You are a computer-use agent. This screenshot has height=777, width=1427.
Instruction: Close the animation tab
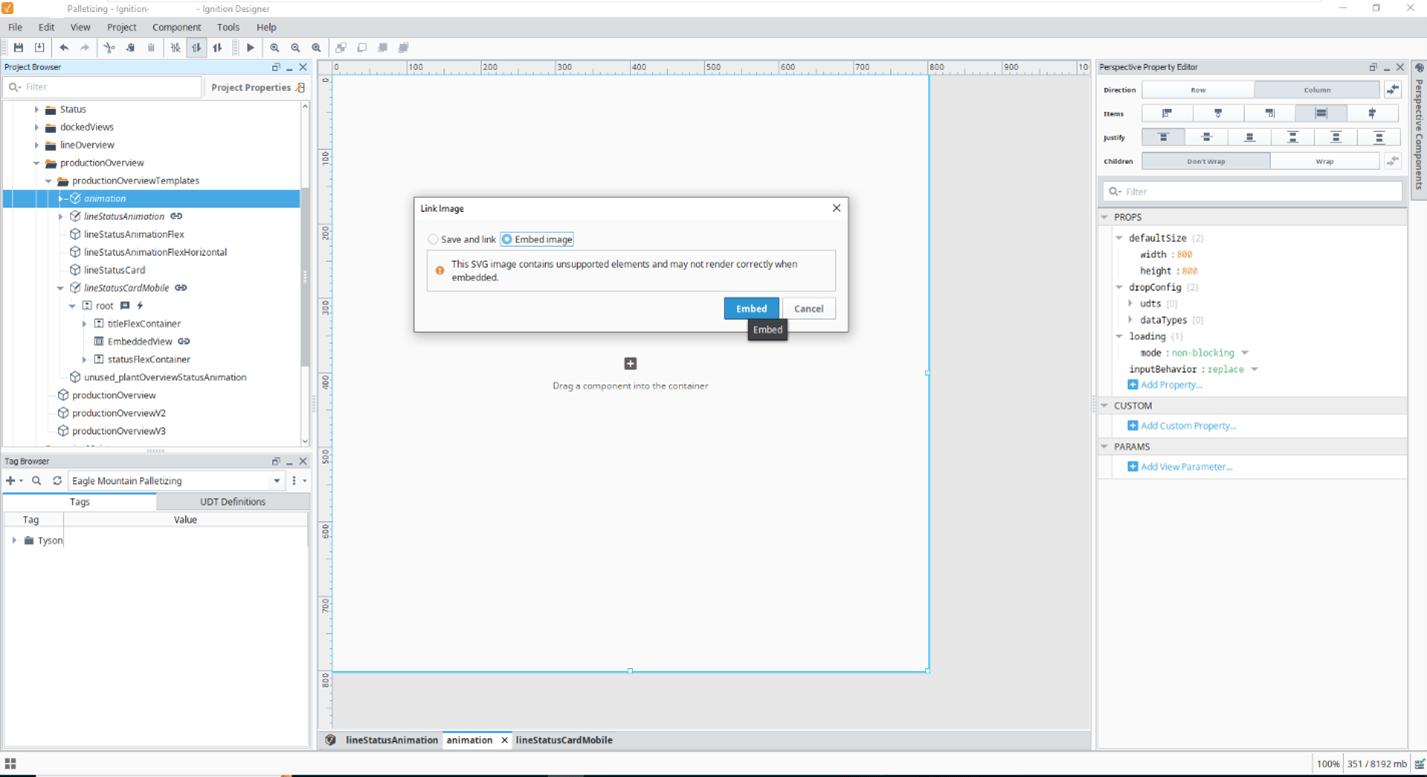tap(504, 740)
